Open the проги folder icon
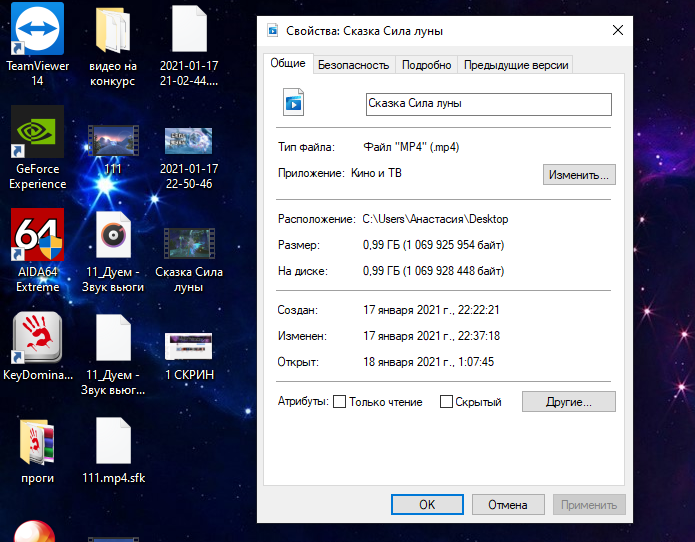Viewport: 695px width, 542px height. [37, 442]
